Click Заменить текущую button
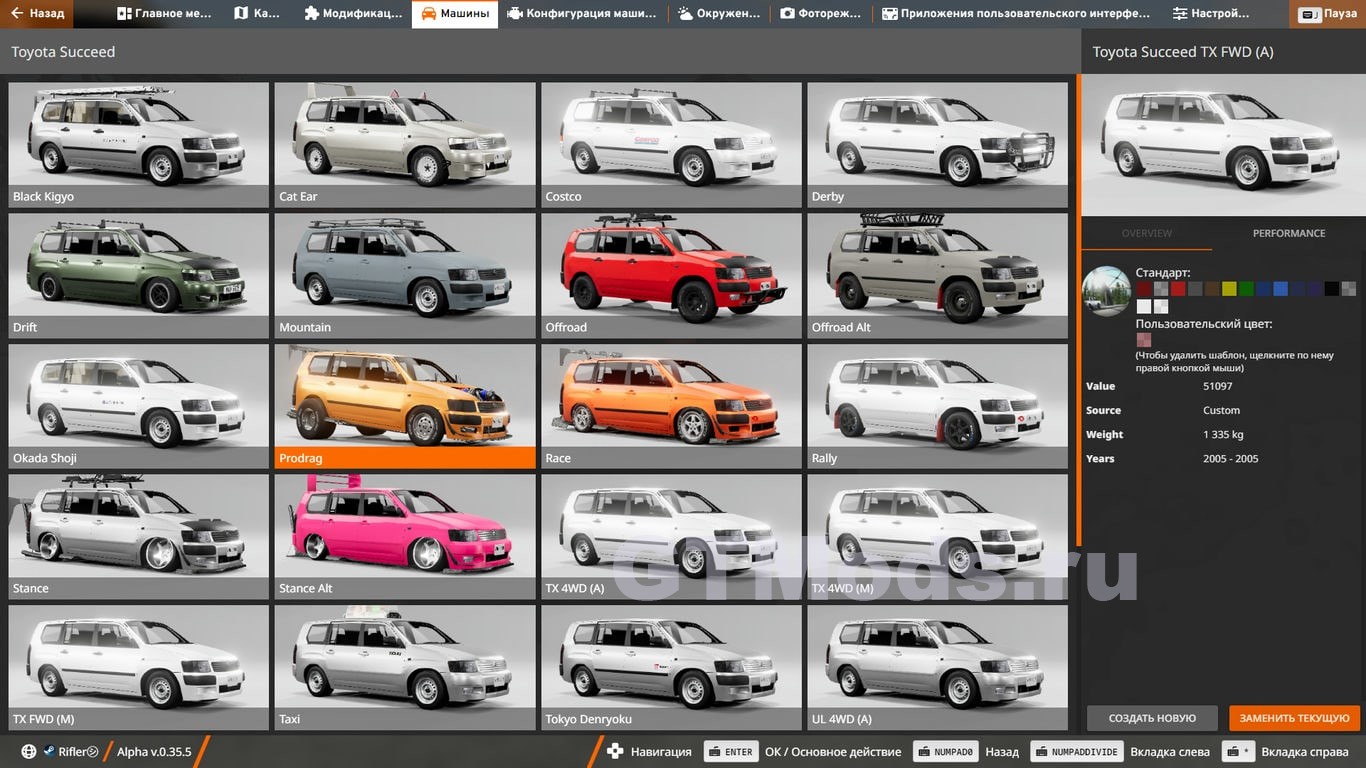Viewport: 1366px width, 768px height. click(1295, 718)
